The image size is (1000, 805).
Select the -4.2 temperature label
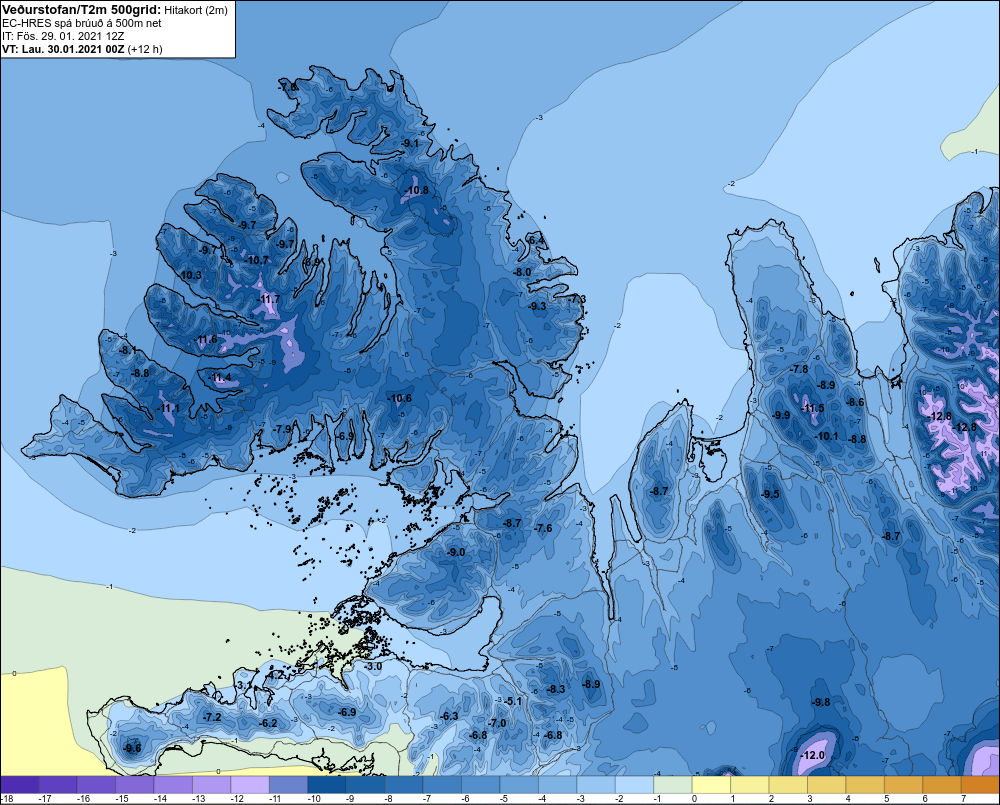click(x=275, y=674)
